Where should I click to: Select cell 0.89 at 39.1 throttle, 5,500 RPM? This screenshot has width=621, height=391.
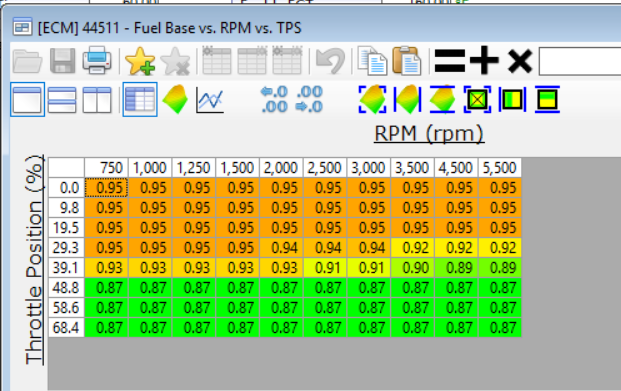coord(500,268)
